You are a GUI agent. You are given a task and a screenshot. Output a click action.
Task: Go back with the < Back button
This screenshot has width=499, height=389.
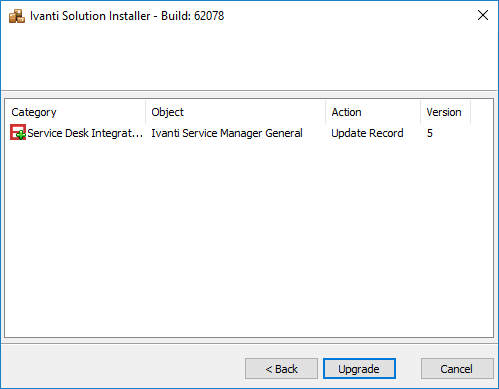[x=281, y=369]
